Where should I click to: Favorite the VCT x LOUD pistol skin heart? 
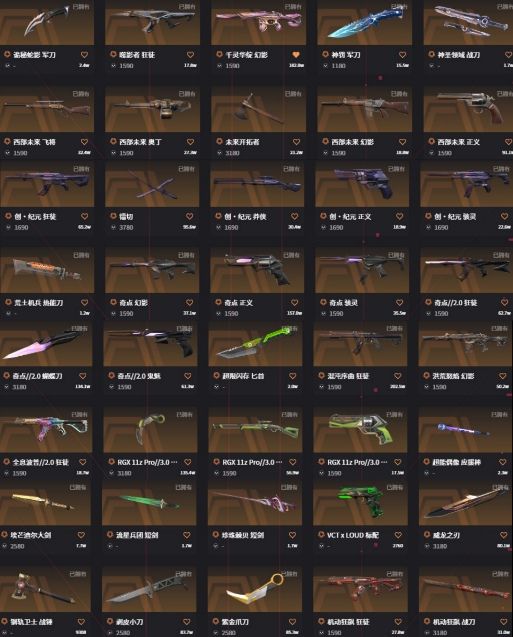[398, 535]
